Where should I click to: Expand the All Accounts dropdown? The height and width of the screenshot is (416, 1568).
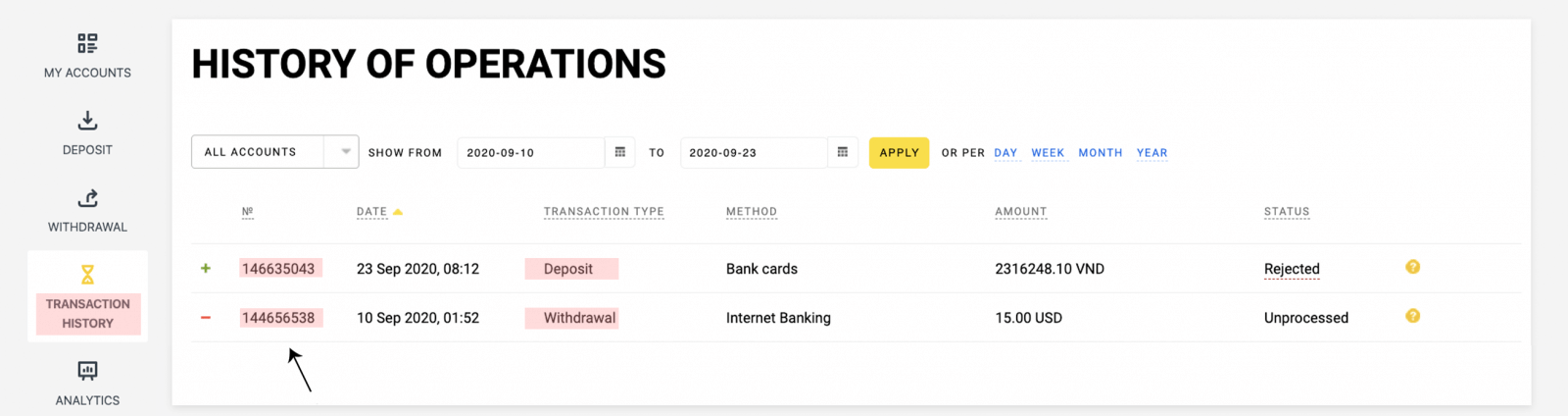pyautogui.click(x=344, y=152)
